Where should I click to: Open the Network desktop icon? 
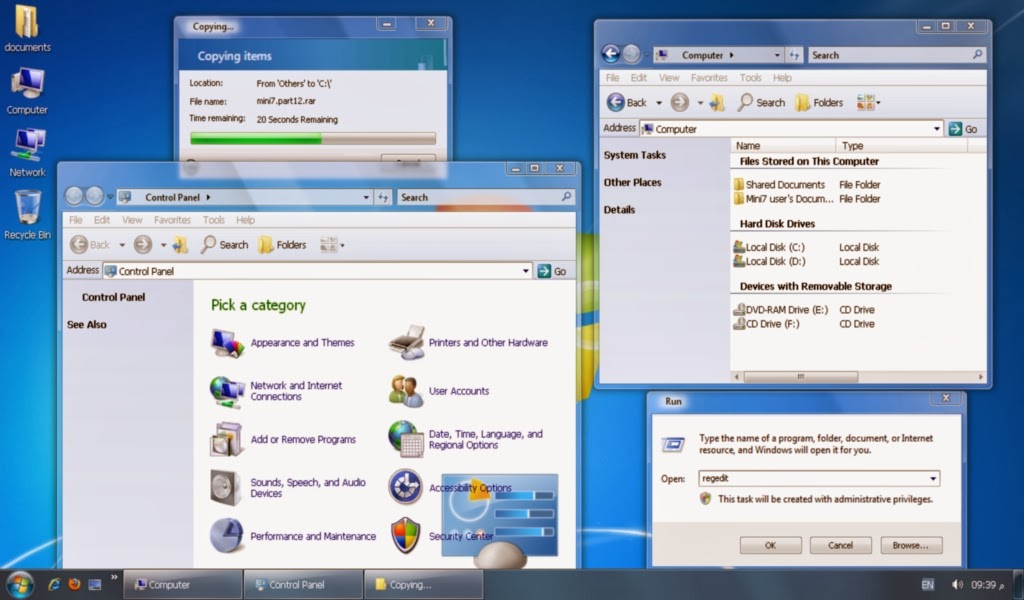(27, 153)
